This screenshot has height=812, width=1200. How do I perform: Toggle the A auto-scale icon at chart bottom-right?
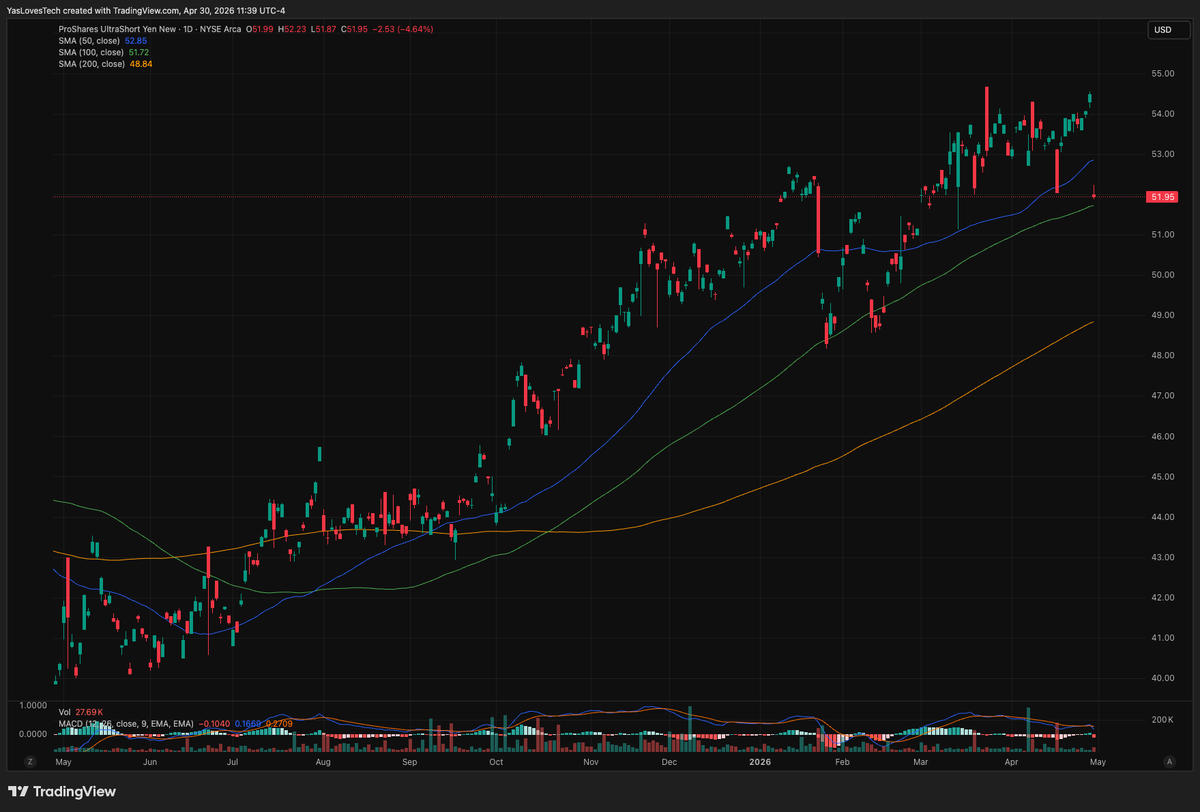(1169, 762)
